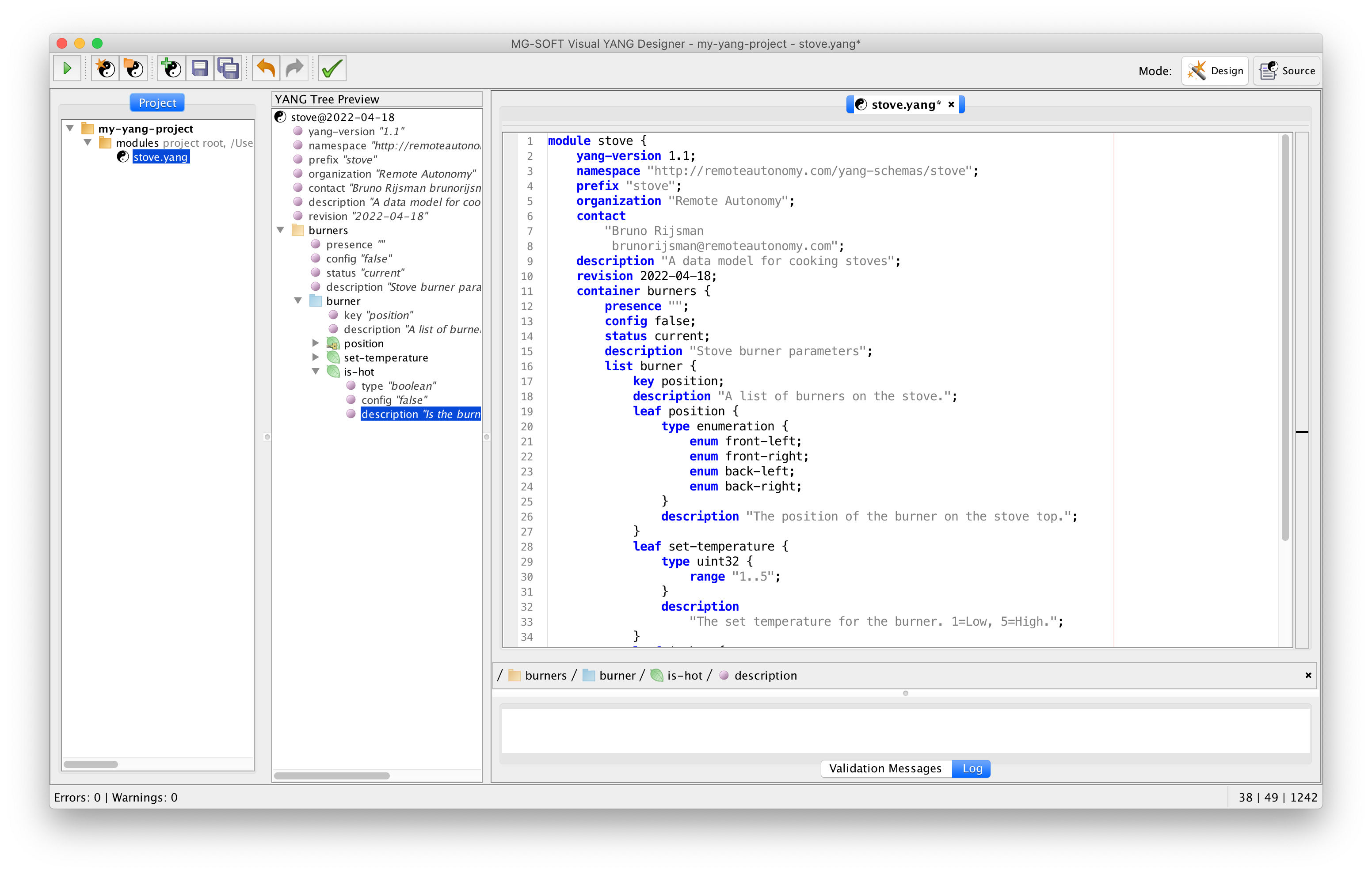This screenshot has width=1372, height=874.
Task: Expand the set-temperature node
Action: tap(316, 357)
